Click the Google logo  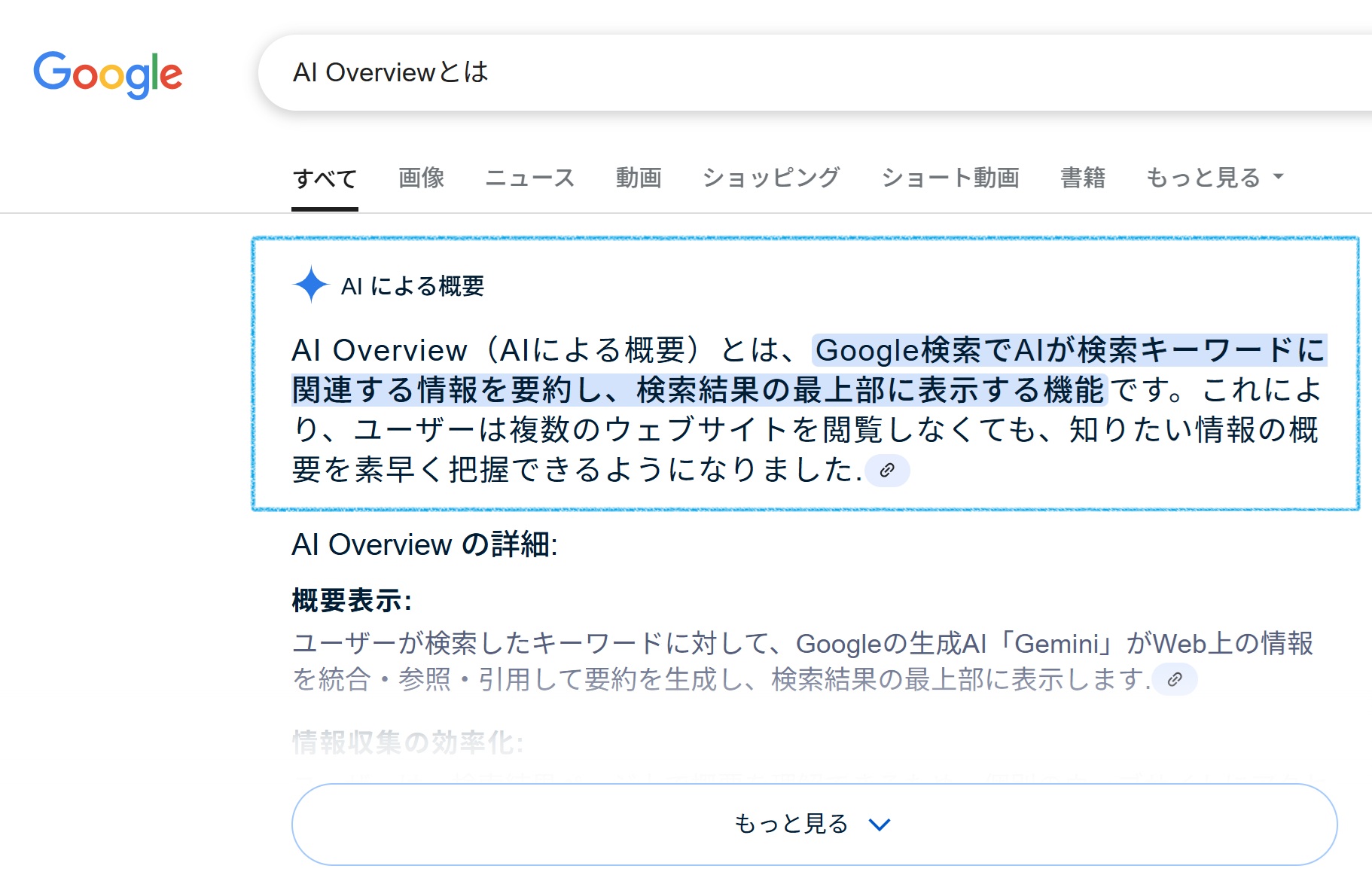tap(108, 75)
